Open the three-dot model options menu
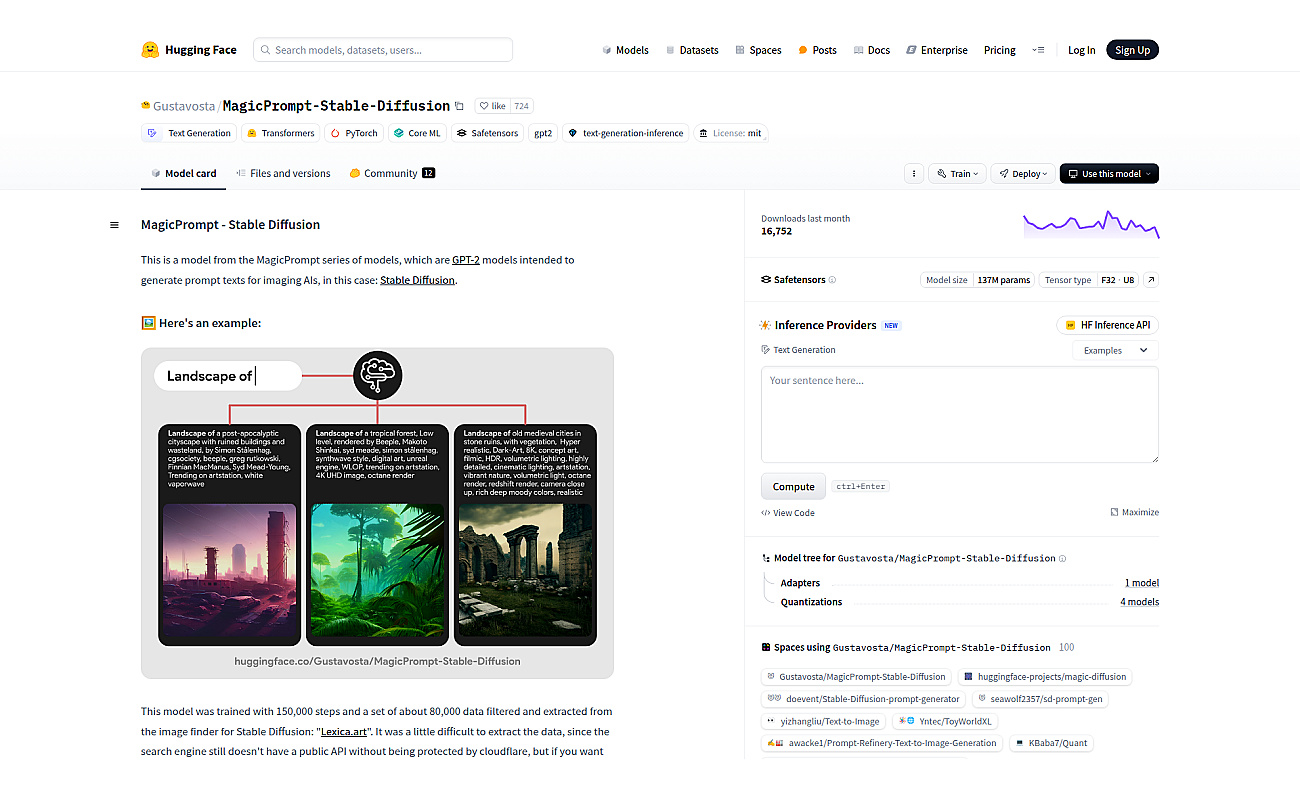Image resolution: width=1300 pixels, height=788 pixels. (913, 173)
